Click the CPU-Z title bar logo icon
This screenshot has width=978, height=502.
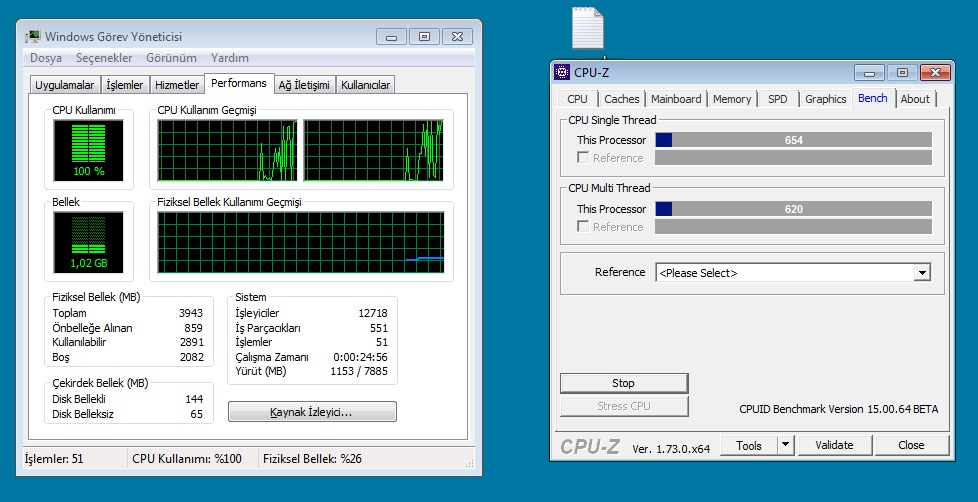561,72
